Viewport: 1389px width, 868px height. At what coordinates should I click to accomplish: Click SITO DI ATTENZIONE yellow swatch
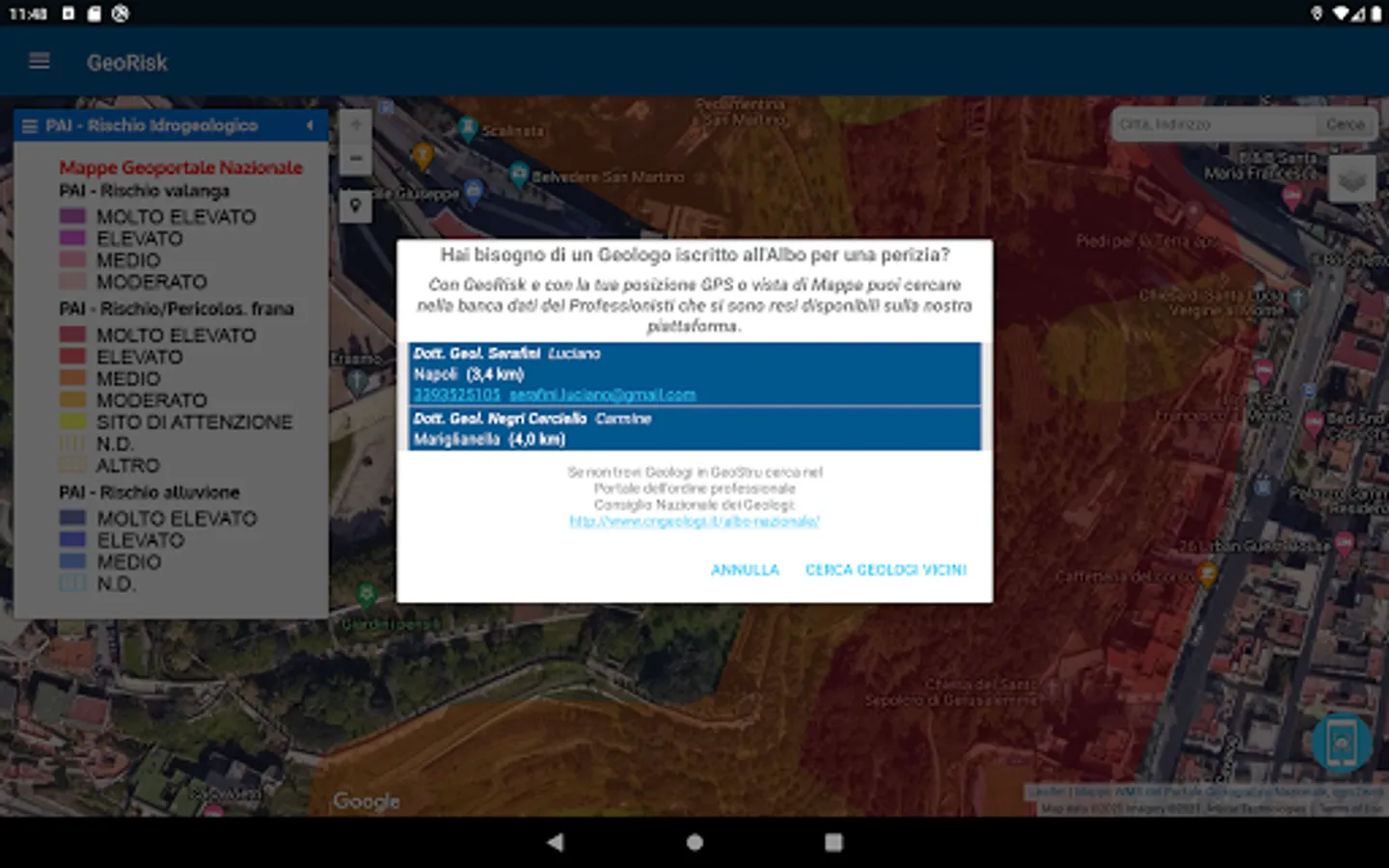point(73,422)
